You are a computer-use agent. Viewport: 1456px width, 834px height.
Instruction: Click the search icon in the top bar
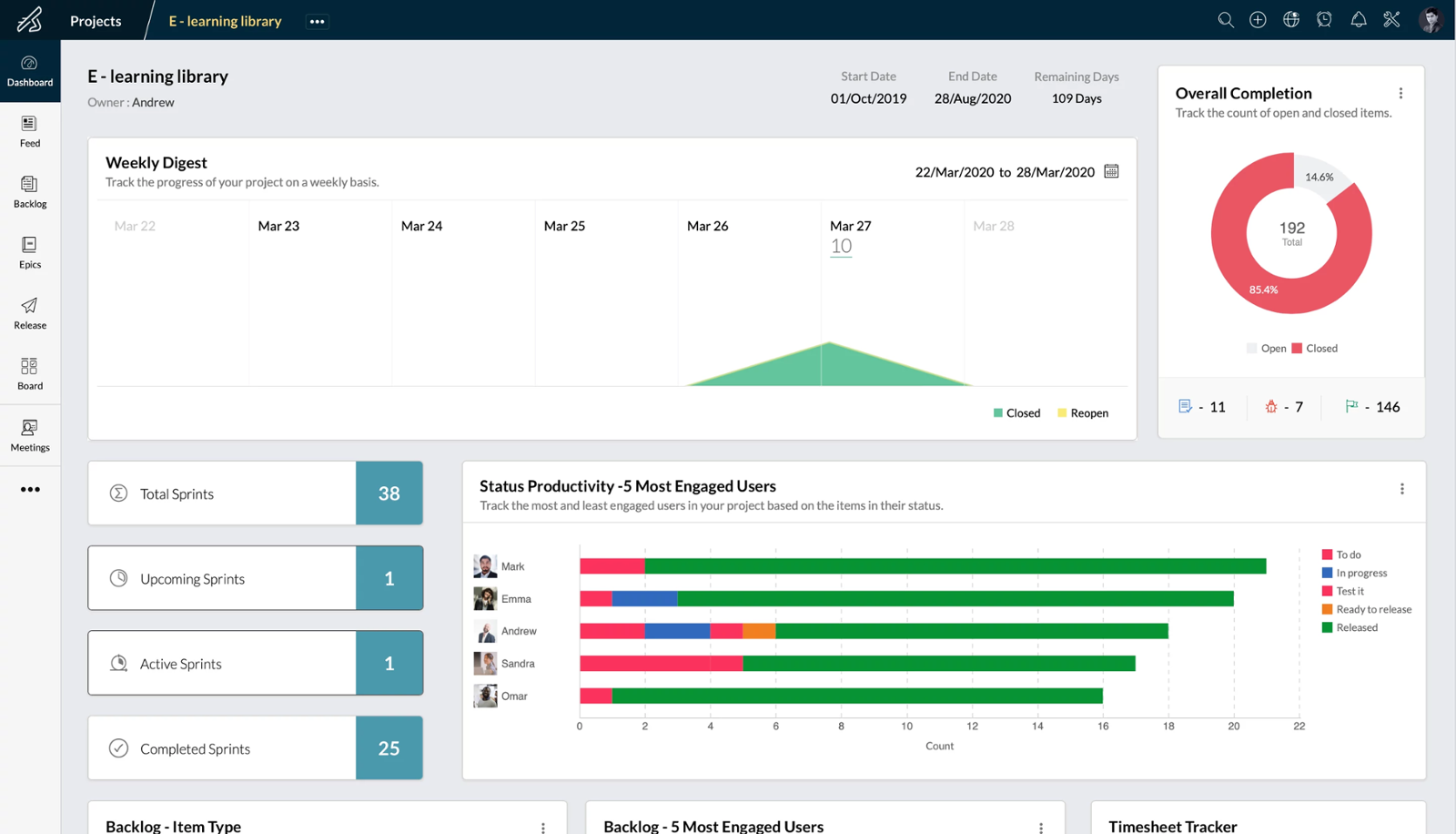coord(1225,19)
